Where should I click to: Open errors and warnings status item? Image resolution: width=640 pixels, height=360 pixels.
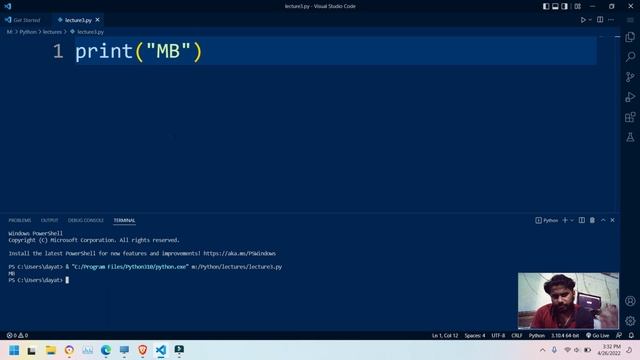pyautogui.click(x=17, y=336)
